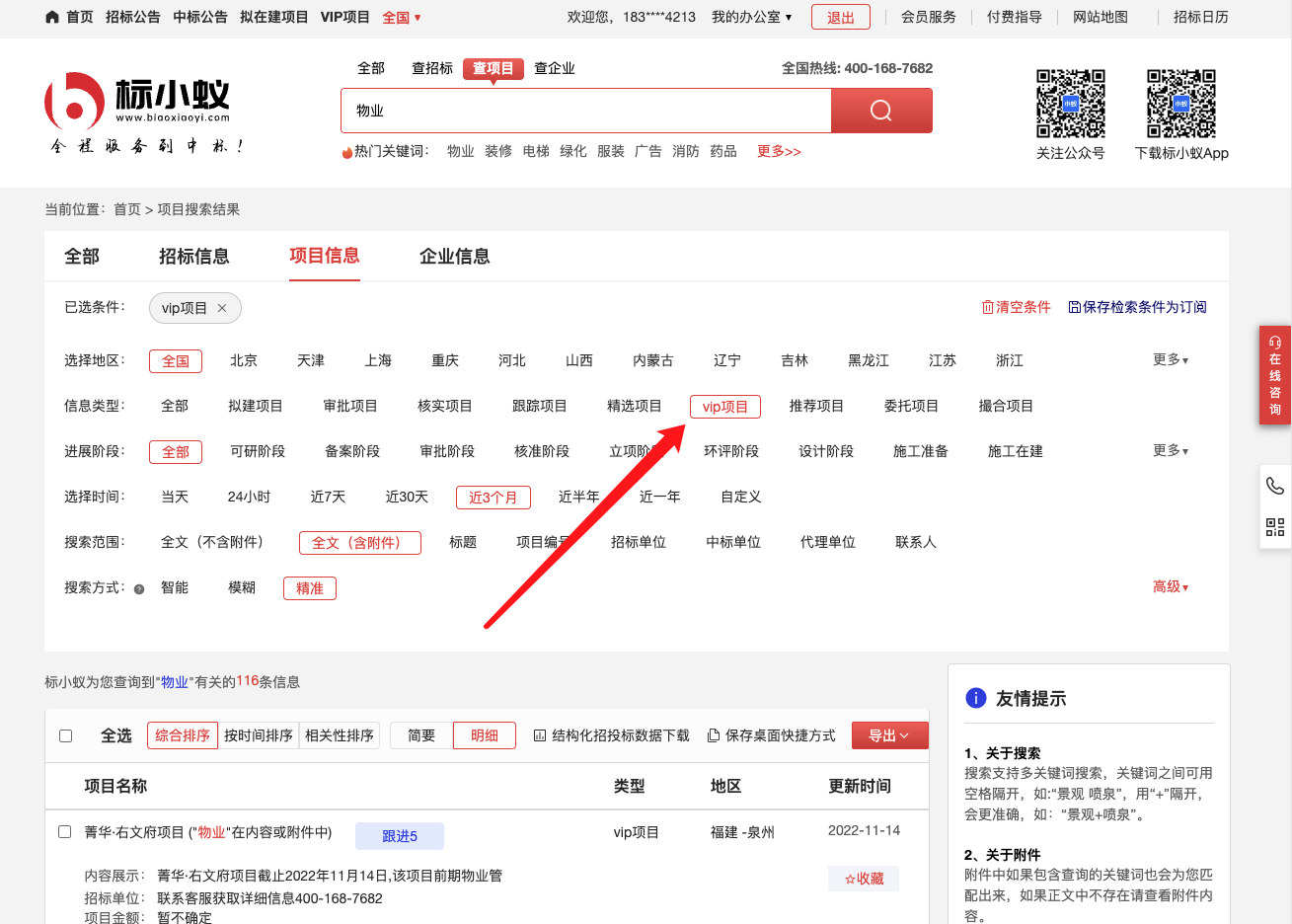Open the QR code icon on right sidebar
This screenshot has height=924, width=1292.
tap(1275, 527)
